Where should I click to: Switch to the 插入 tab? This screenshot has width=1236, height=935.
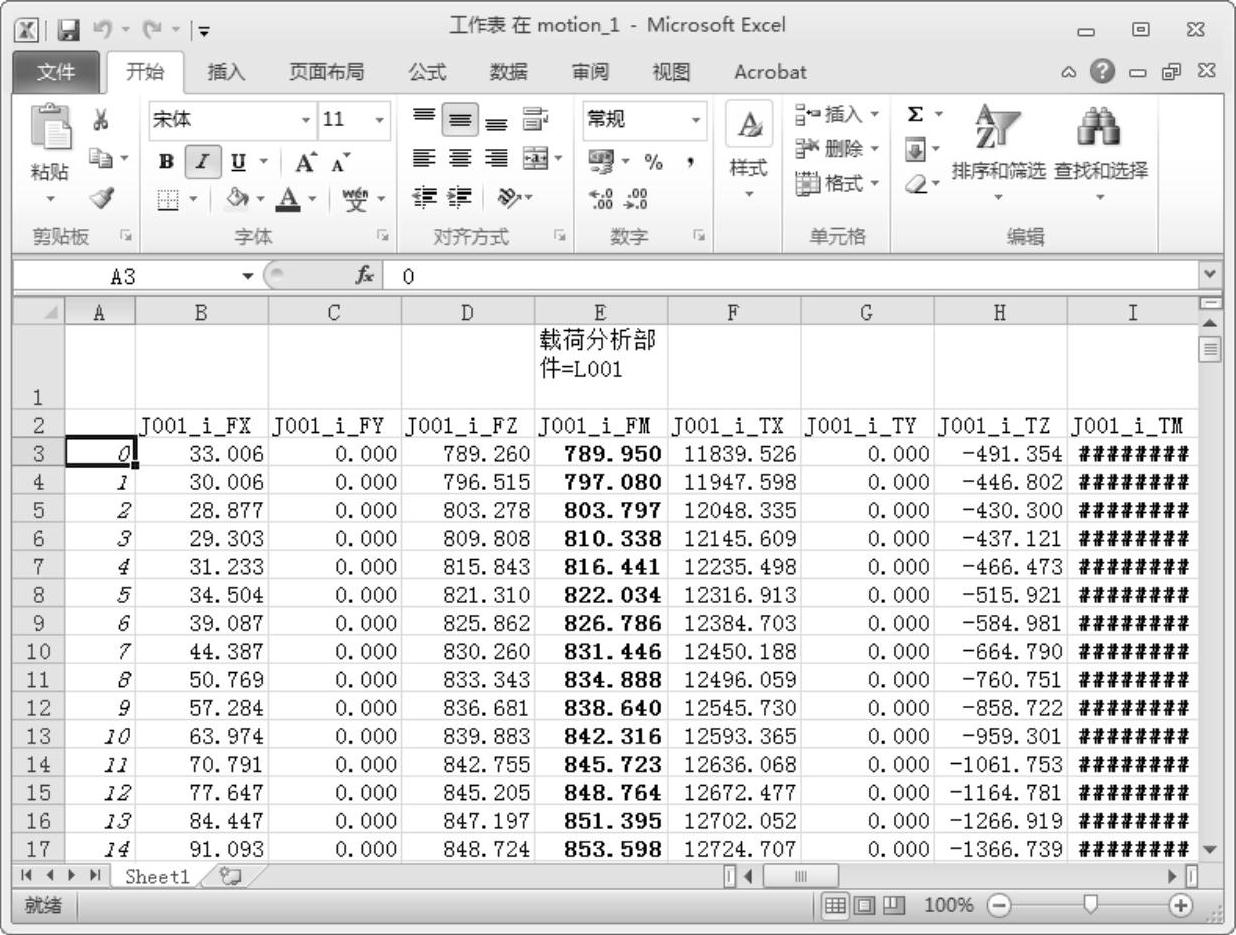[225, 72]
